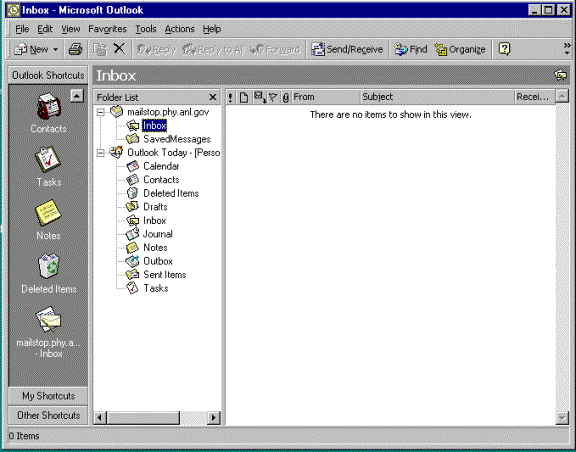Select the Calendar folder
This screenshot has width=576, height=452.
pyautogui.click(x=161, y=166)
